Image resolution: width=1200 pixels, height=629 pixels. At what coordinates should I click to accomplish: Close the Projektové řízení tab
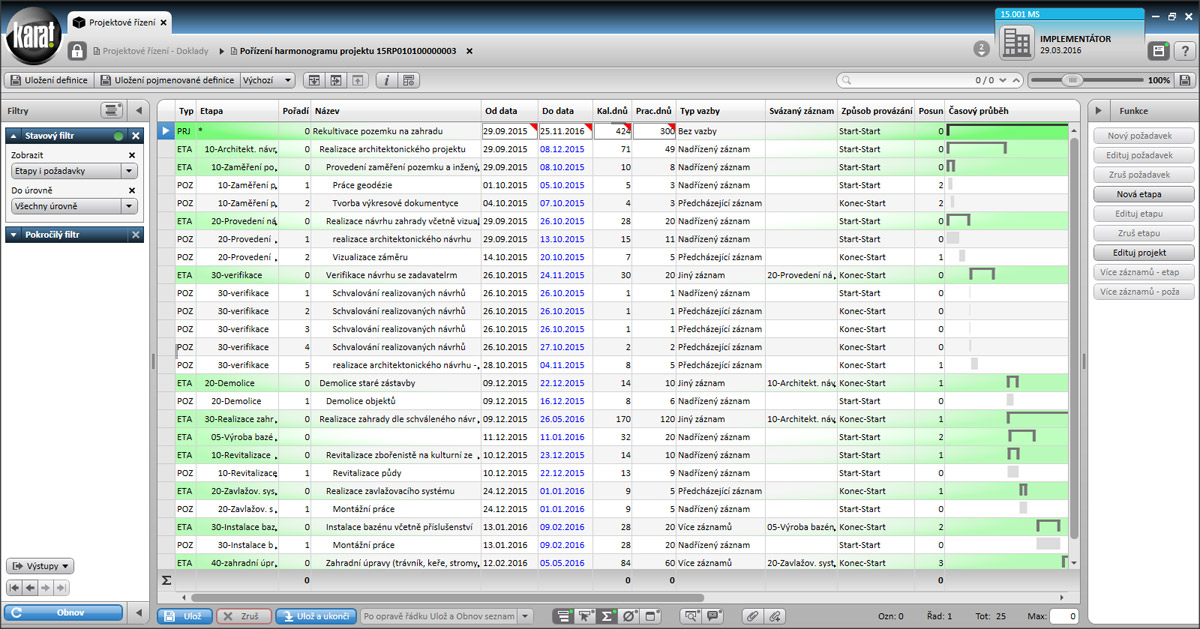(165, 21)
